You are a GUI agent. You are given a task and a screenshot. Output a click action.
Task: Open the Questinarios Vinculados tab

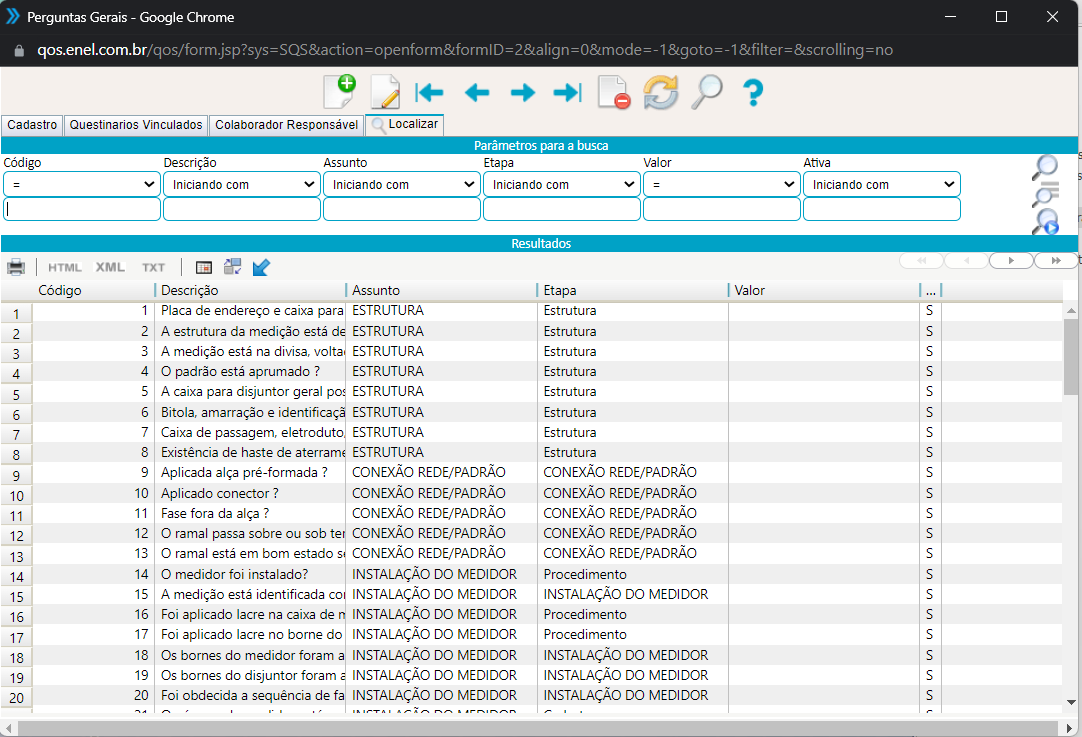click(x=136, y=125)
